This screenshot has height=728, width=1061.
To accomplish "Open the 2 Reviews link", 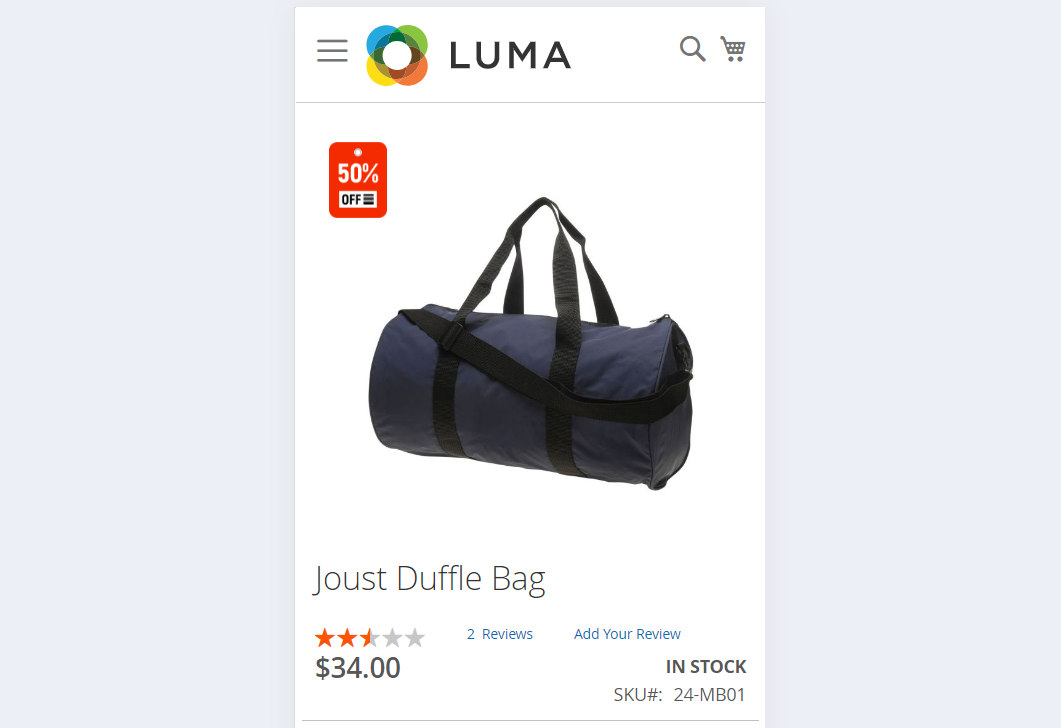I will pyautogui.click(x=499, y=634).
